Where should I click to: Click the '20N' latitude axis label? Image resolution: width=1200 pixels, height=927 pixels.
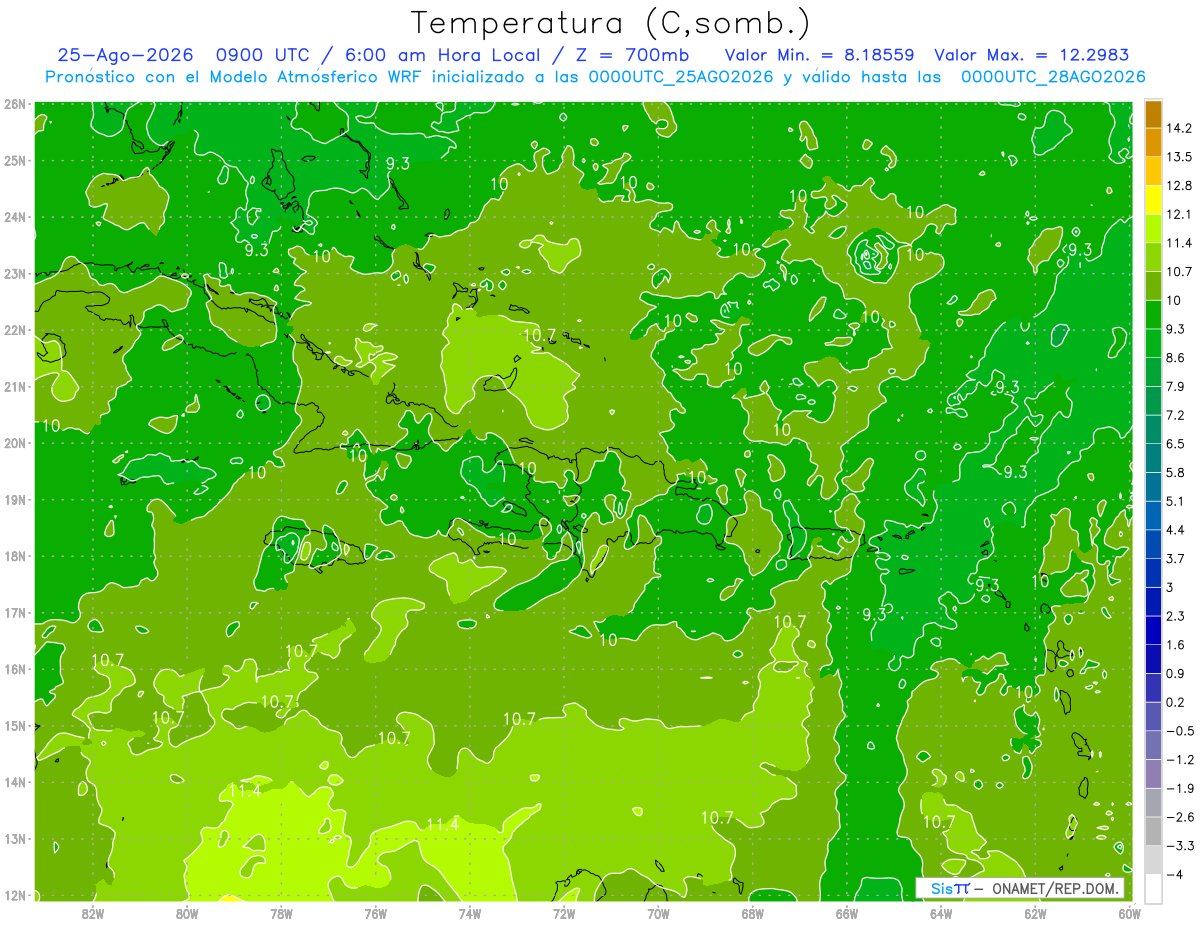(x=16, y=443)
